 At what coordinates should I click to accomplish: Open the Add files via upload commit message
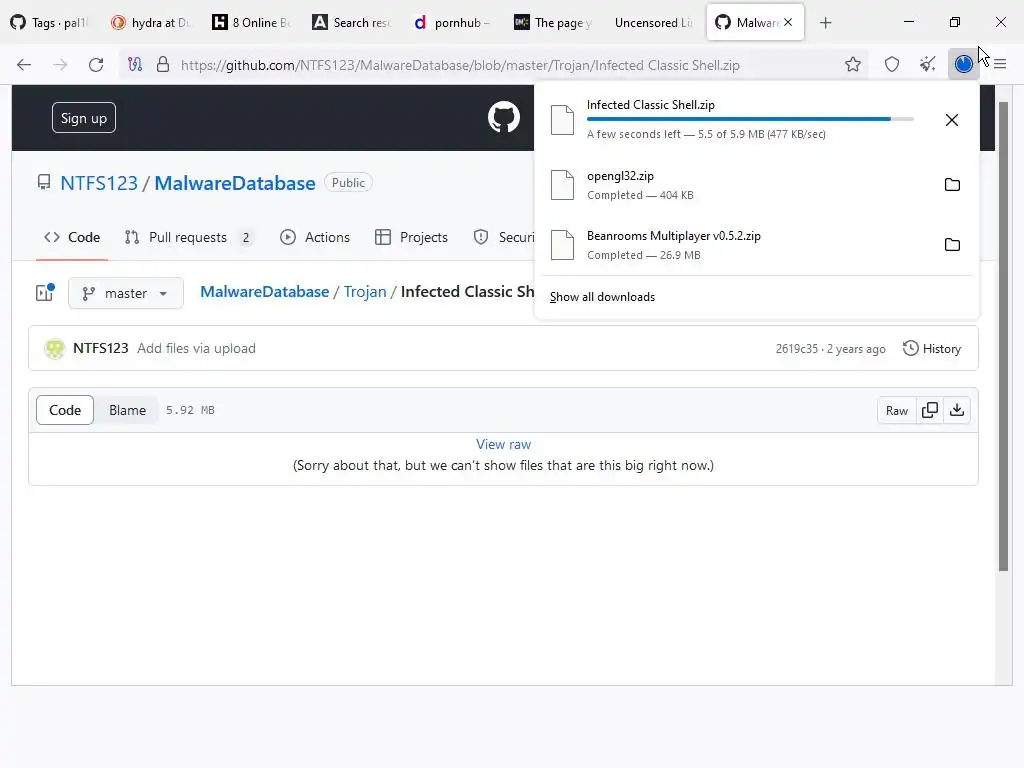(196, 349)
